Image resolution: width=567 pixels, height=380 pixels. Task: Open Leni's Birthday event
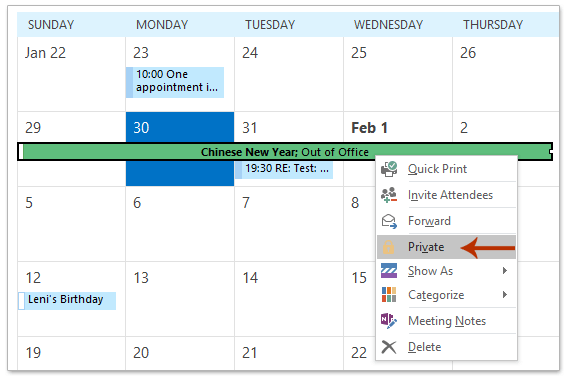coord(67,300)
